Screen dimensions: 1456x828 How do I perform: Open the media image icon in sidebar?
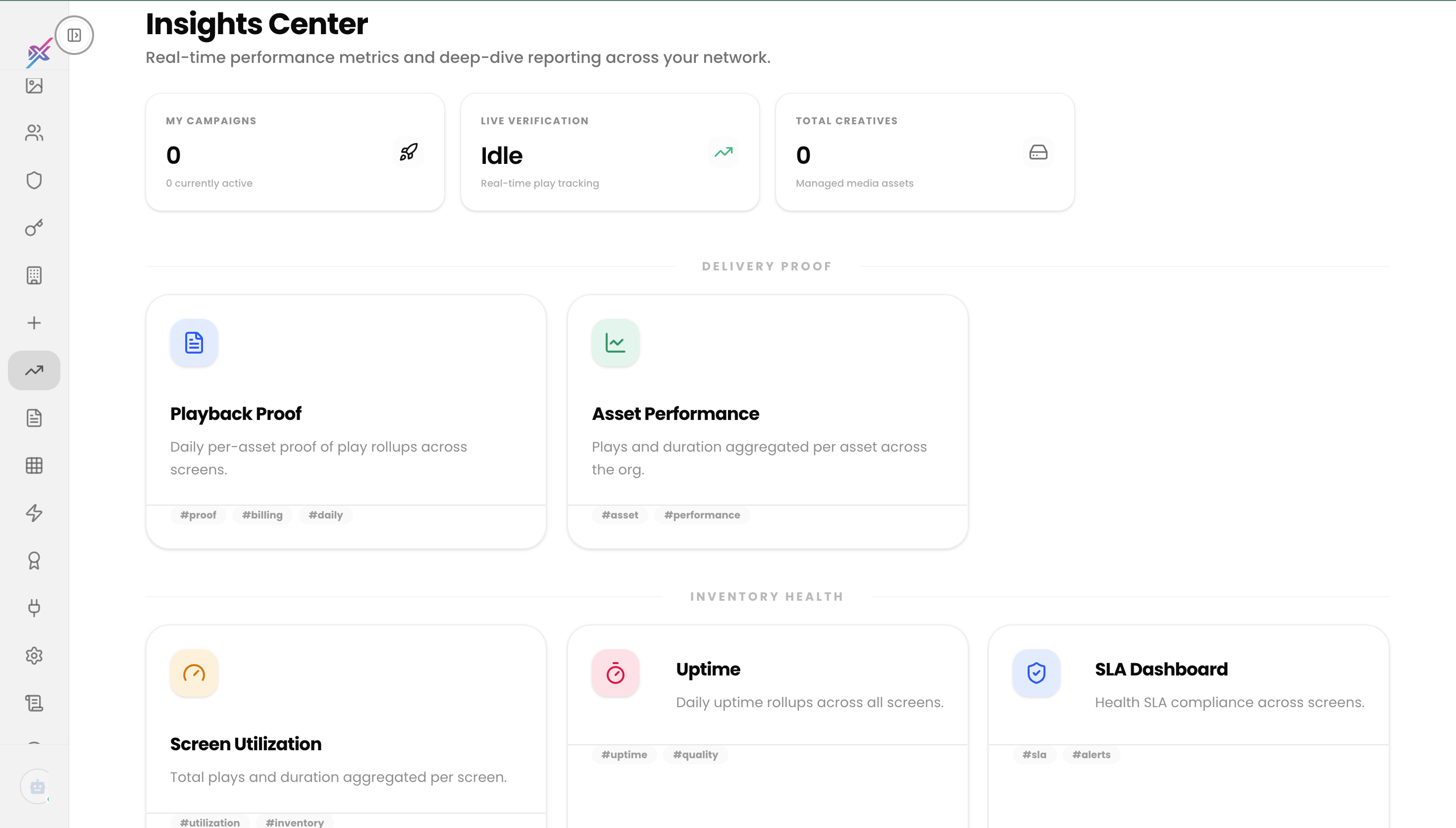click(34, 86)
